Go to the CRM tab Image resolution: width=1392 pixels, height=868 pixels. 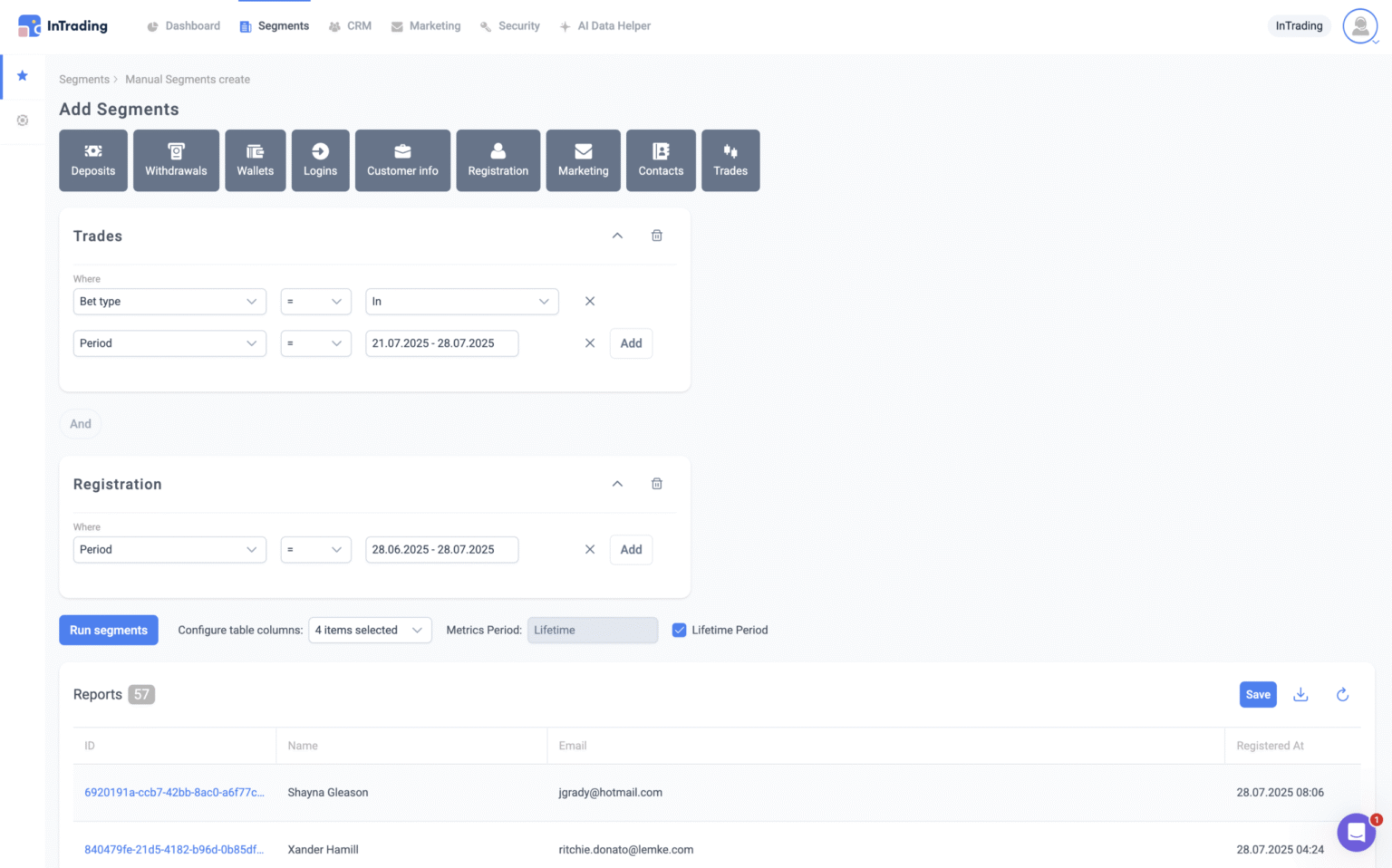[350, 26]
